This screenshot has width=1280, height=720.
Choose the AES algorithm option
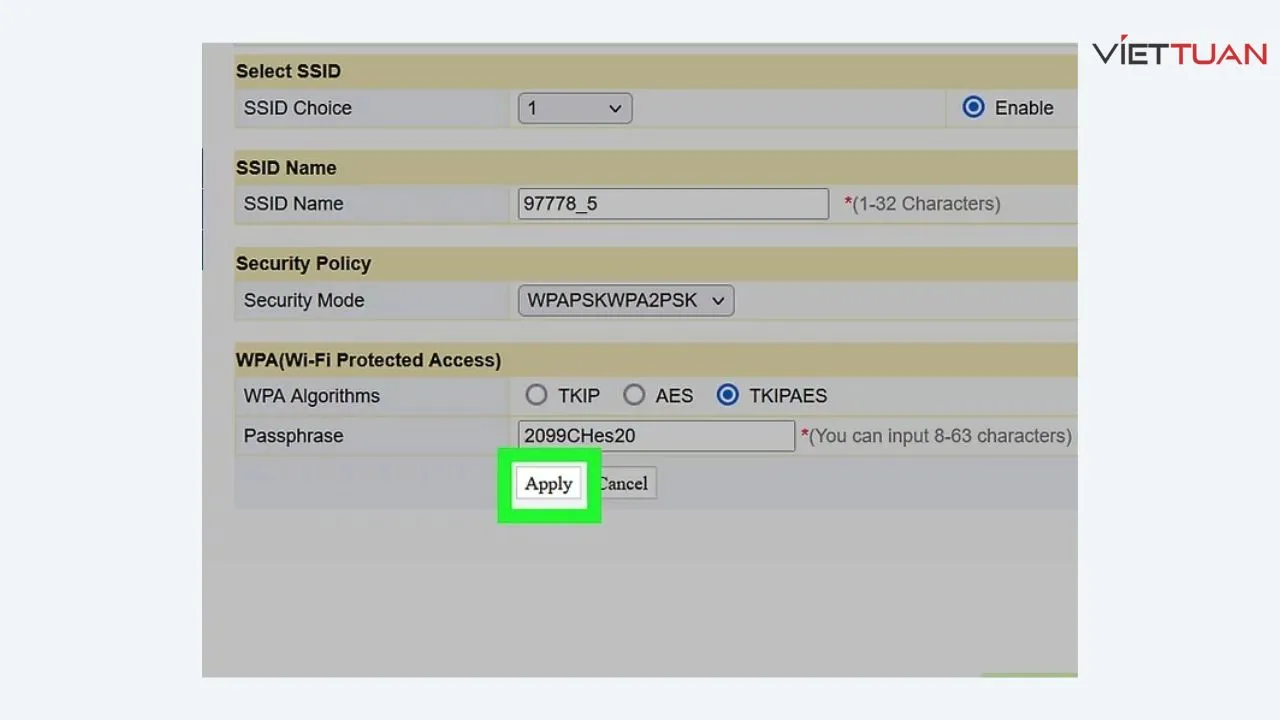pos(634,395)
